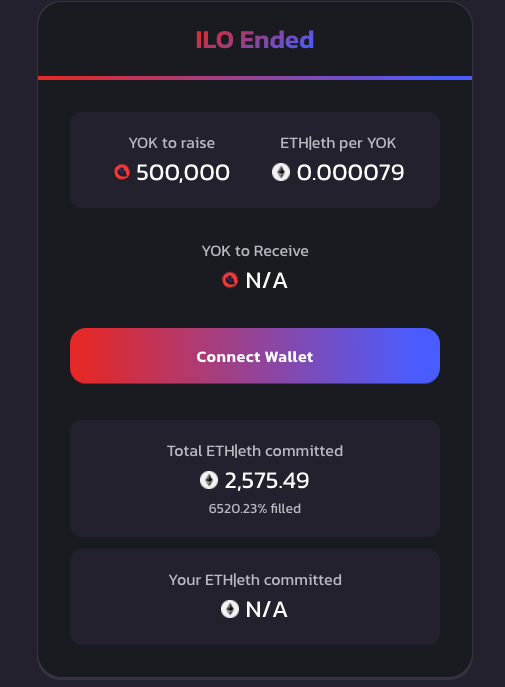Click the YOK to raise label
The image size is (505, 687).
click(x=172, y=143)
